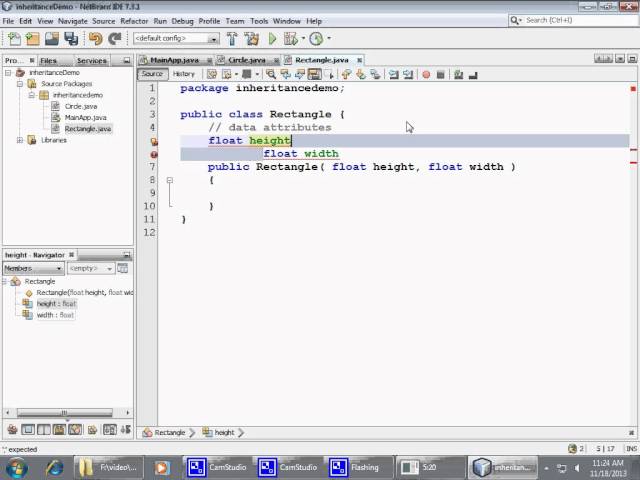Image resolution: width=640 pixels, height=480 pixels.
Task: Toggle the Source view button
Action: [x=152, y=74]
